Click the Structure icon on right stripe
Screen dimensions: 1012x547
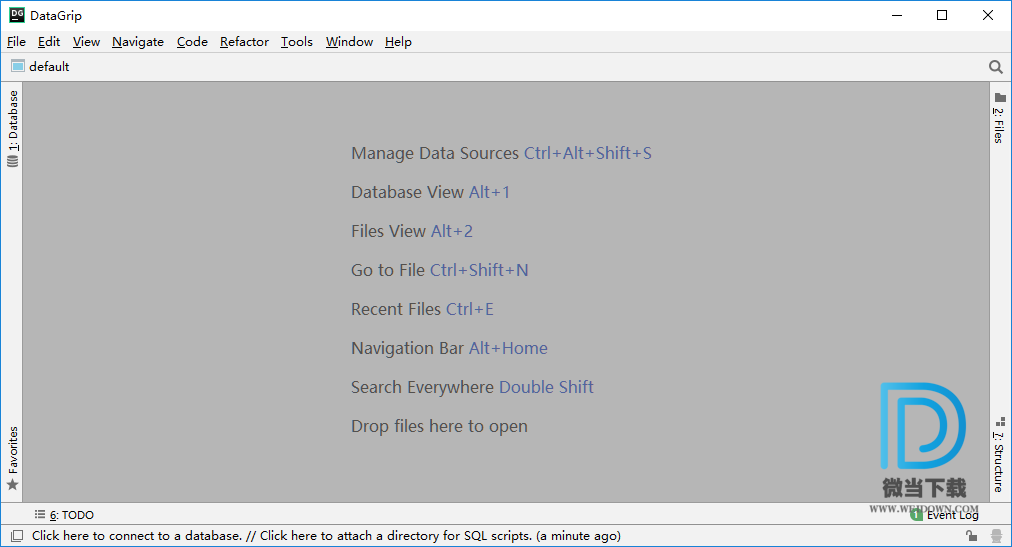pos(1000,422)
